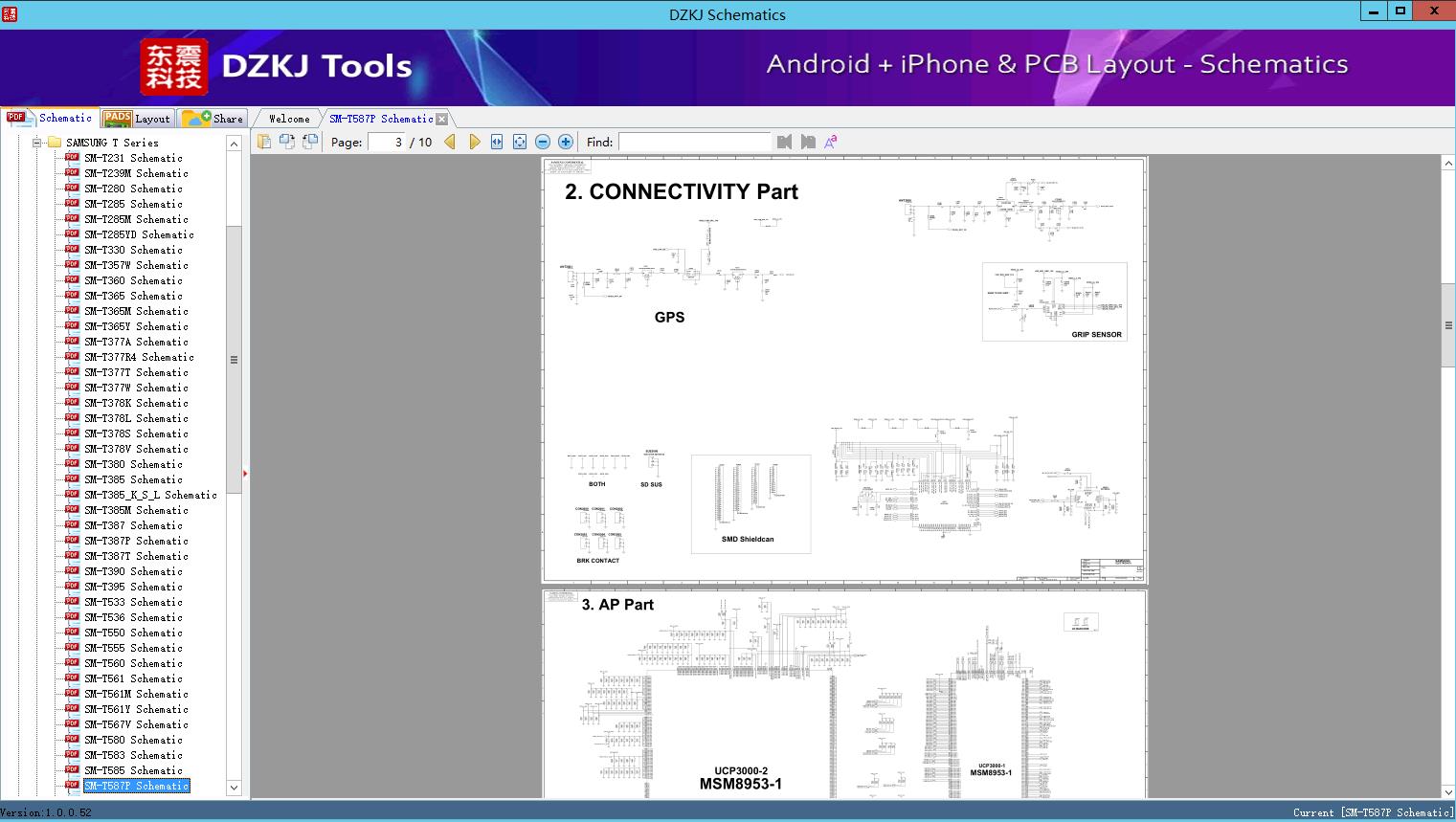Select SAMSUNG T Series folder node
1456x822 pixels.
coord(112,143)
